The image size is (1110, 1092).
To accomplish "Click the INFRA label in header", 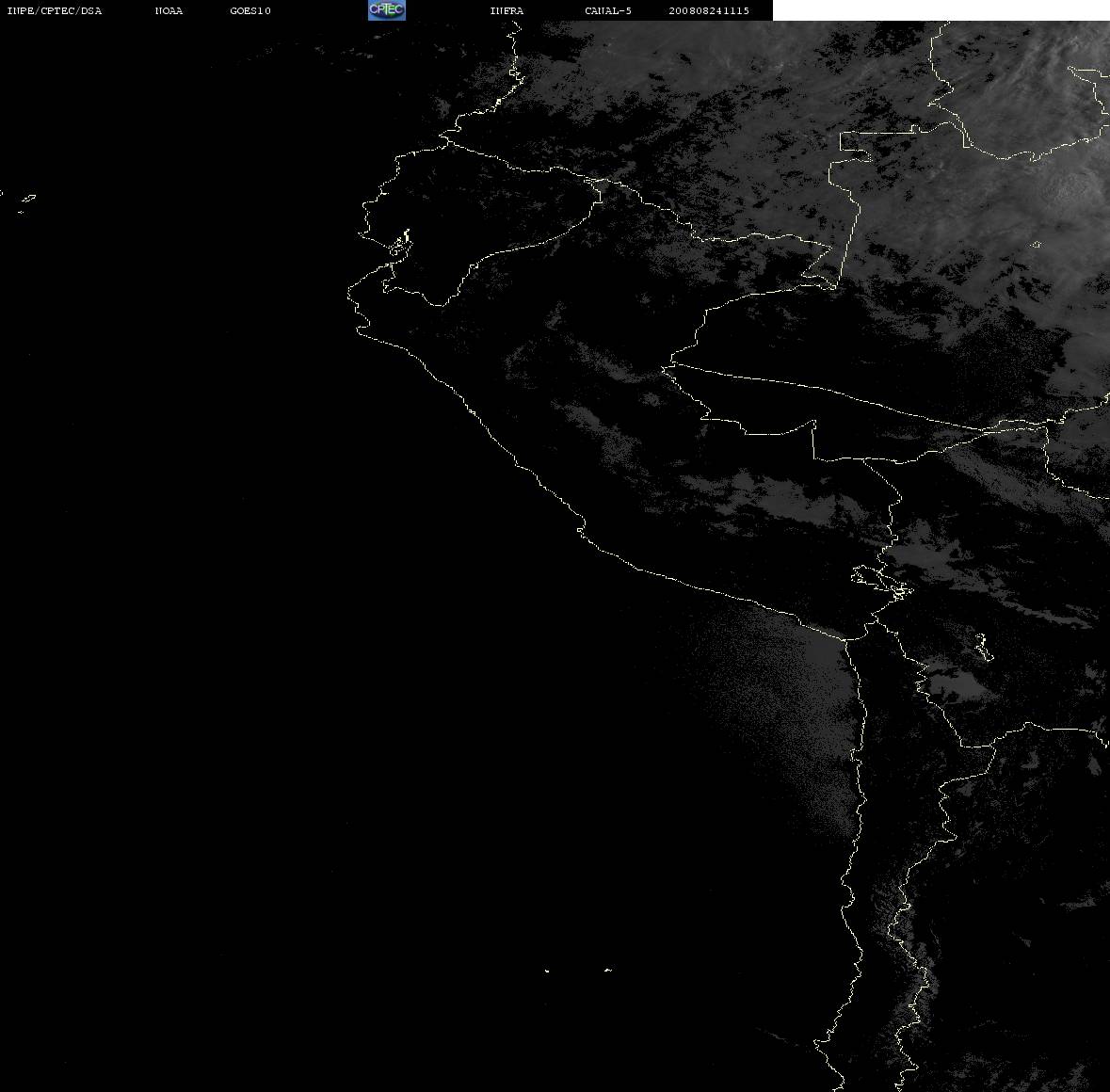I will pos(507,10).
